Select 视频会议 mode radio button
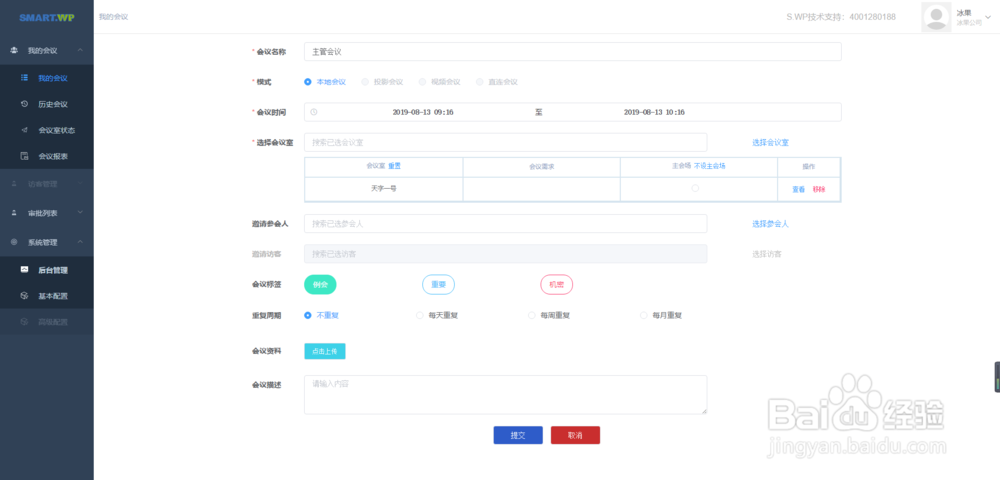The width and height of the screenshot is (1000, 480). (x=422, y=82)
